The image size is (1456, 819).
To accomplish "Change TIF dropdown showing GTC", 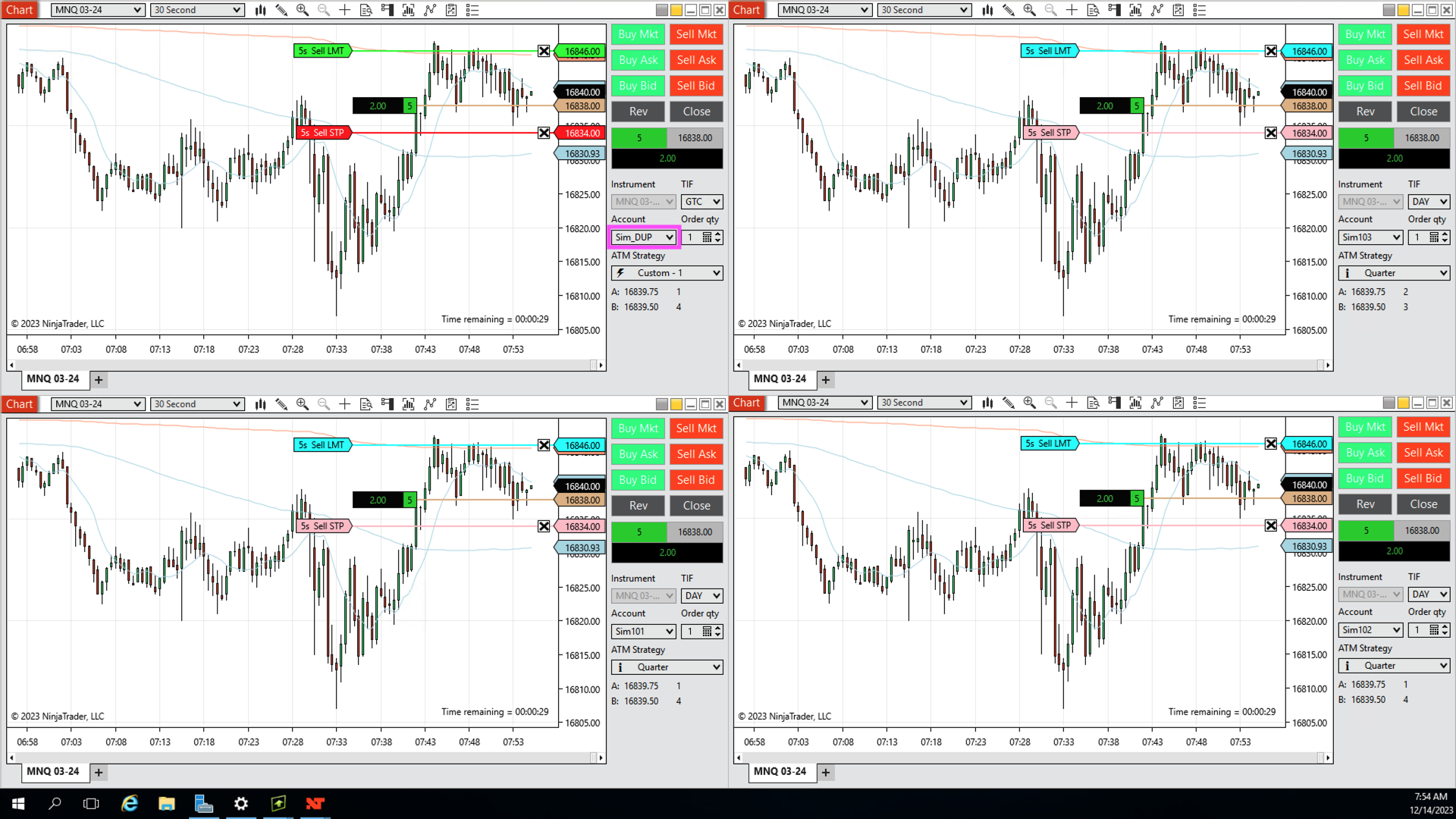I will tap(701, 202).
